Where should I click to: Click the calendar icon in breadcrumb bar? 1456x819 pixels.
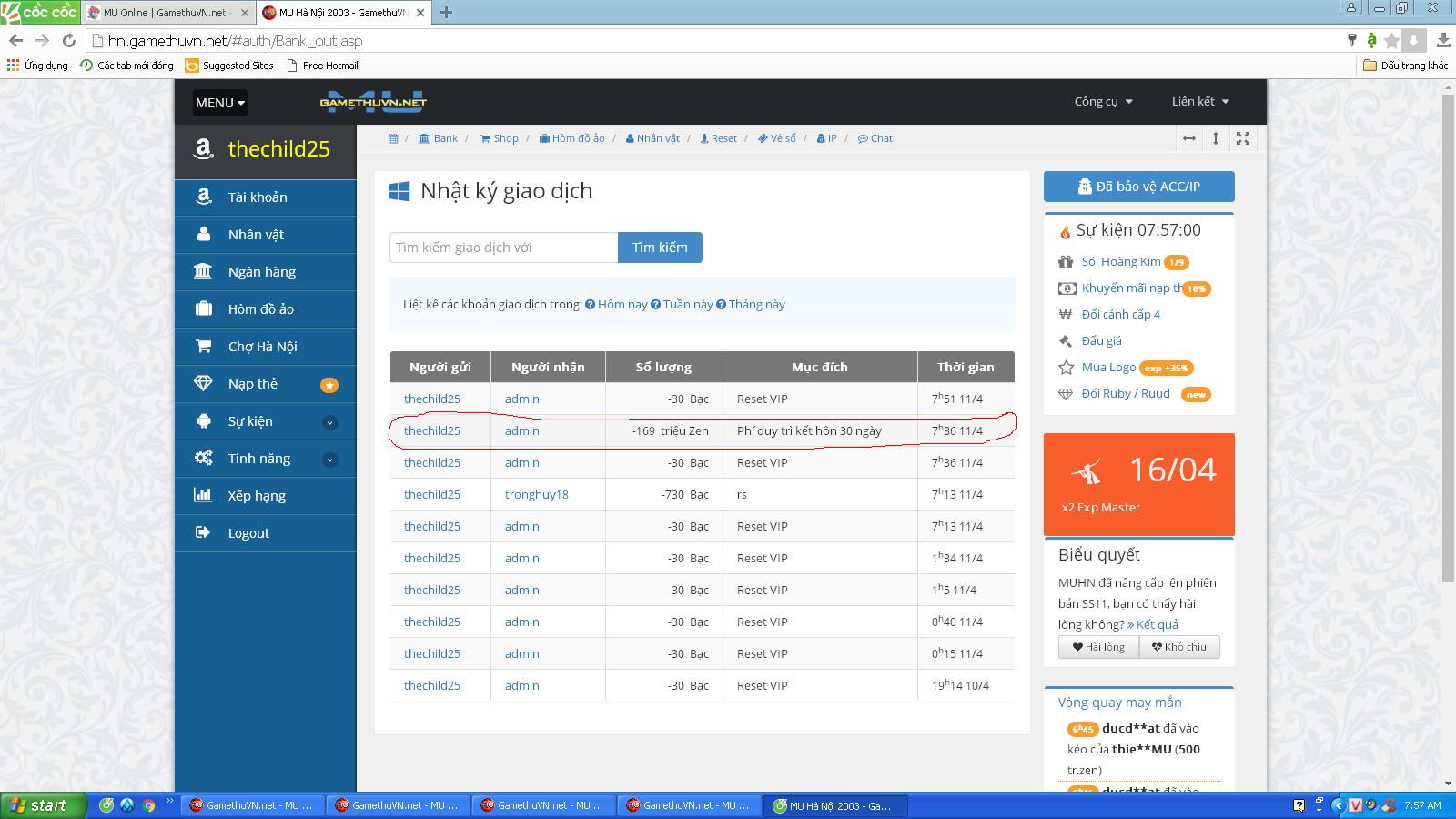(393, 138)
